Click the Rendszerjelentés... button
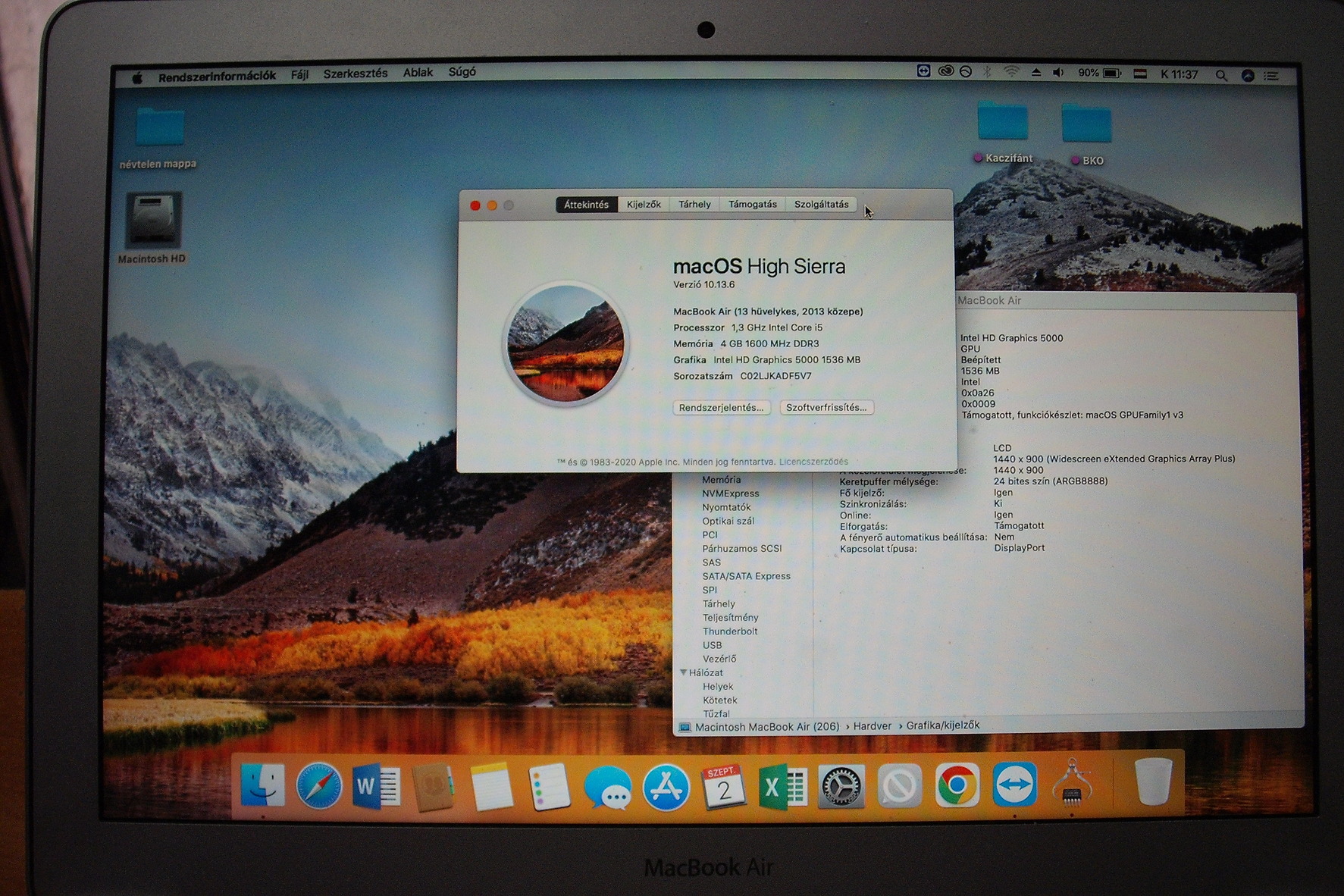 click(721, 408)
